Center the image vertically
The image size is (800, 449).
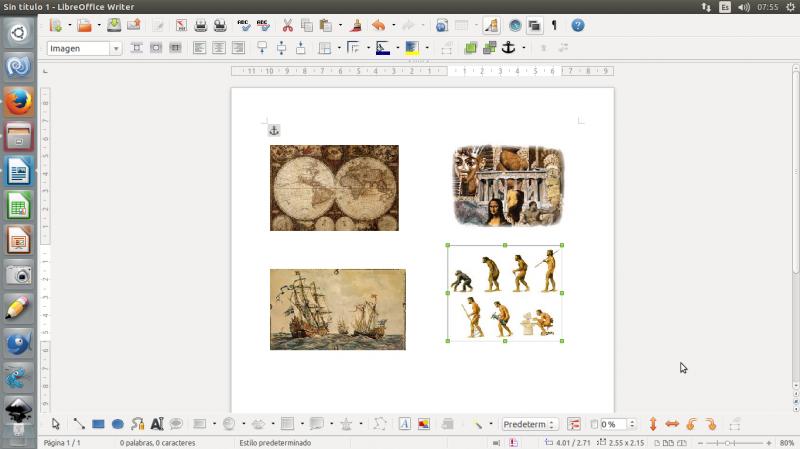coord(281,48)
